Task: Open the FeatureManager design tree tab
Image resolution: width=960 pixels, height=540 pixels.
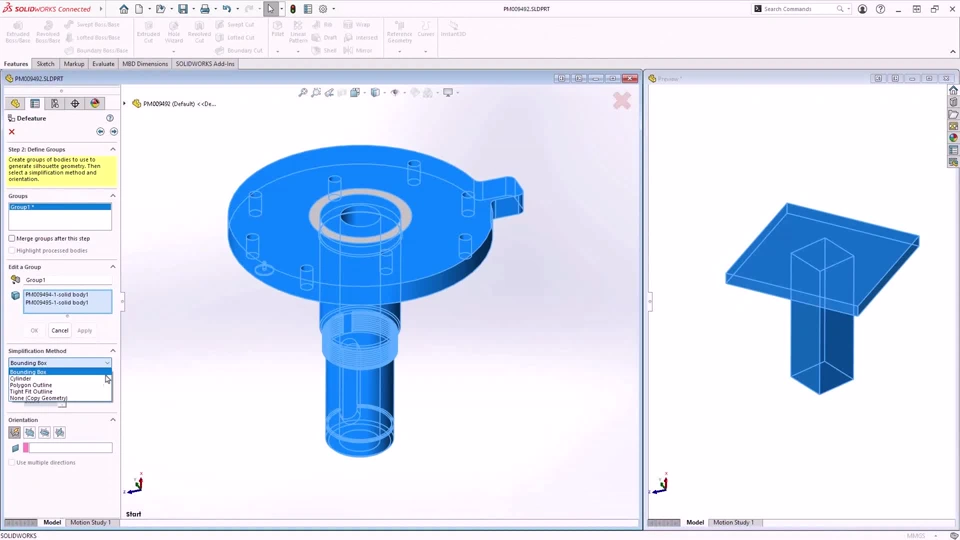Action: point(15,103)
